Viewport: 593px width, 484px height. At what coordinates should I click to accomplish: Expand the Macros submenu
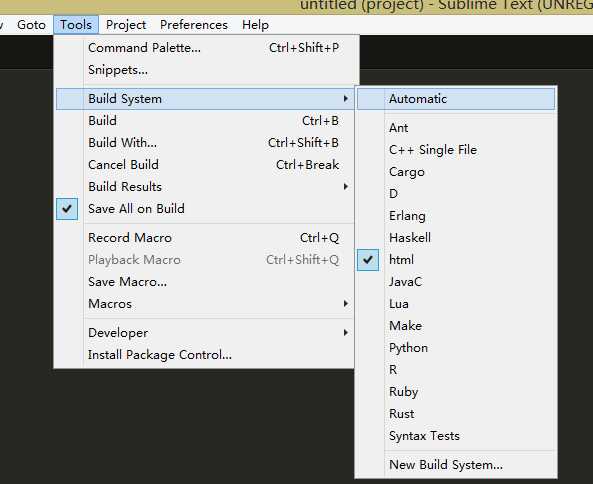tap(205, 304)
